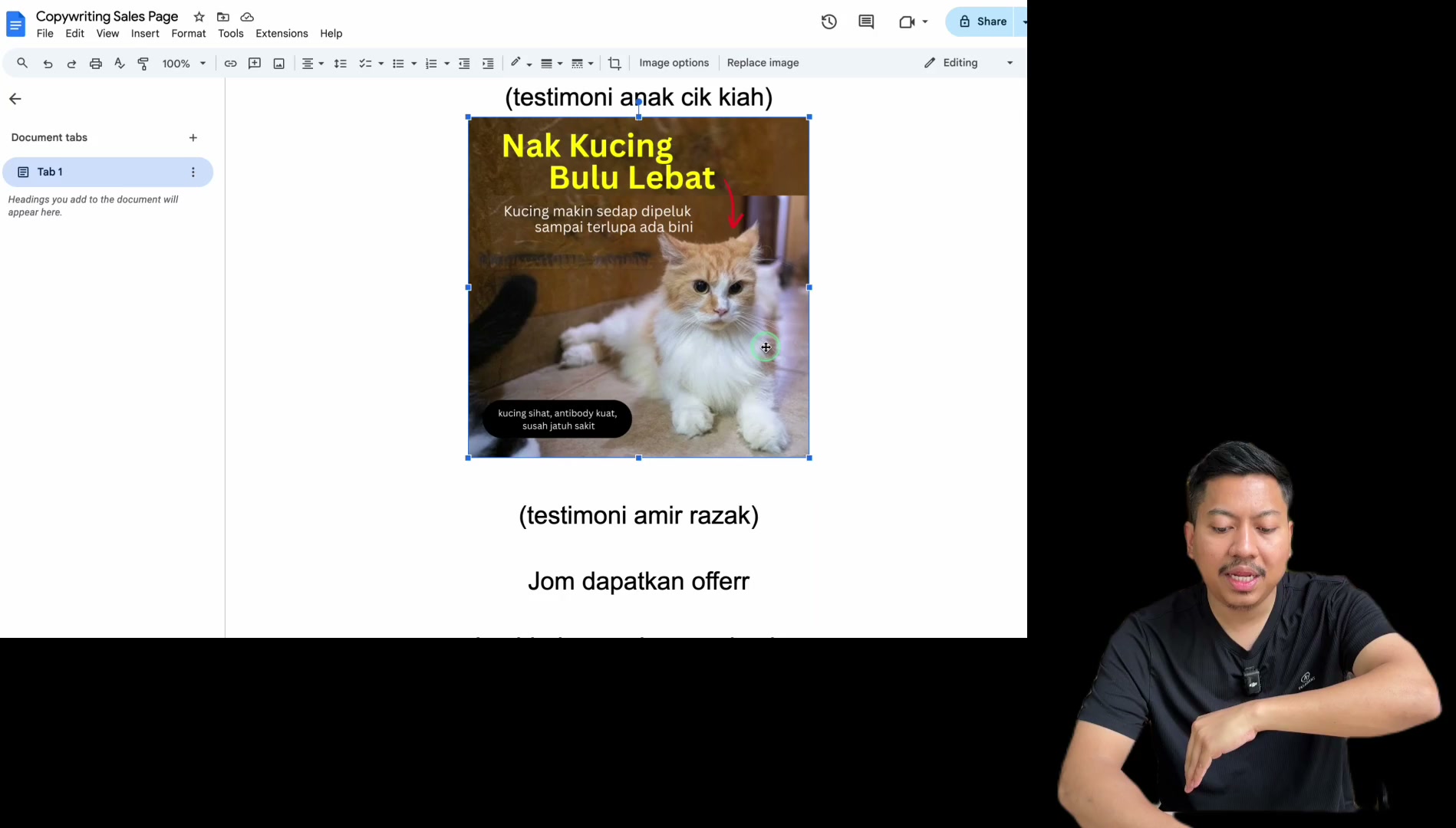Image resolution: width=1456 pixels, height=828 pixels.
Task: Select Tab 1 in sidebar
Action: tap(107, 172)
